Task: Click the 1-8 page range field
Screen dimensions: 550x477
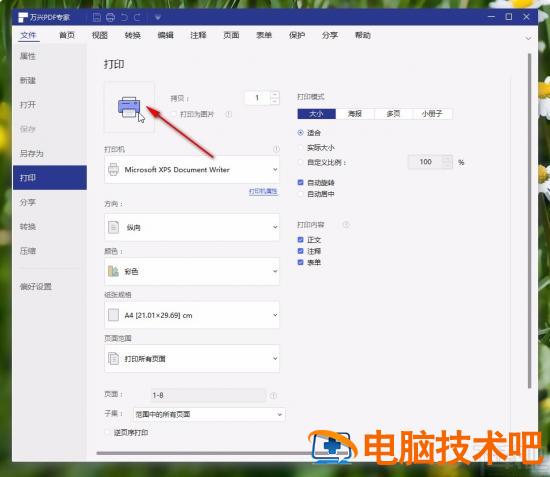Action: 208,395
